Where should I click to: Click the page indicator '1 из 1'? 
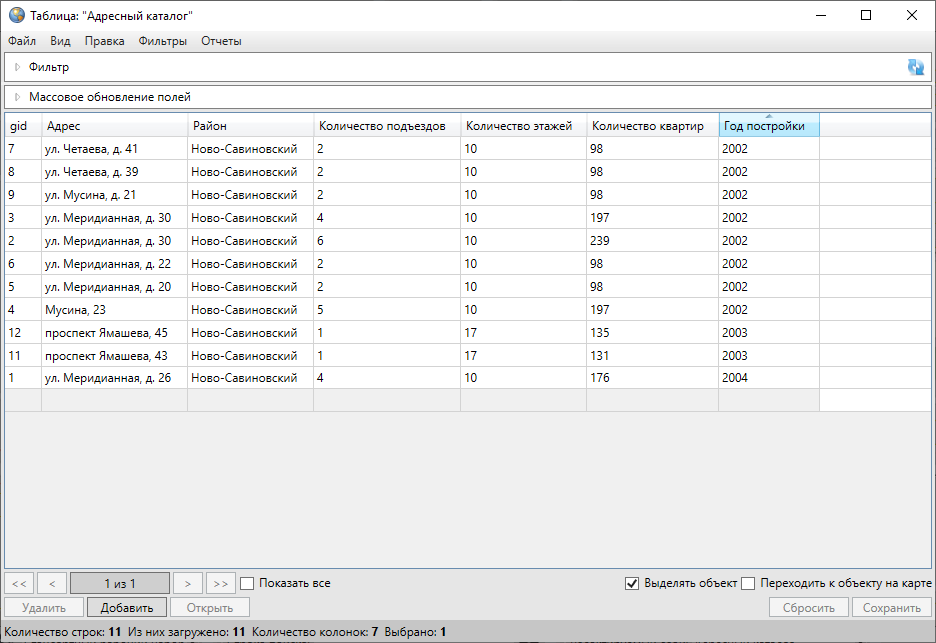pos(120,583)
